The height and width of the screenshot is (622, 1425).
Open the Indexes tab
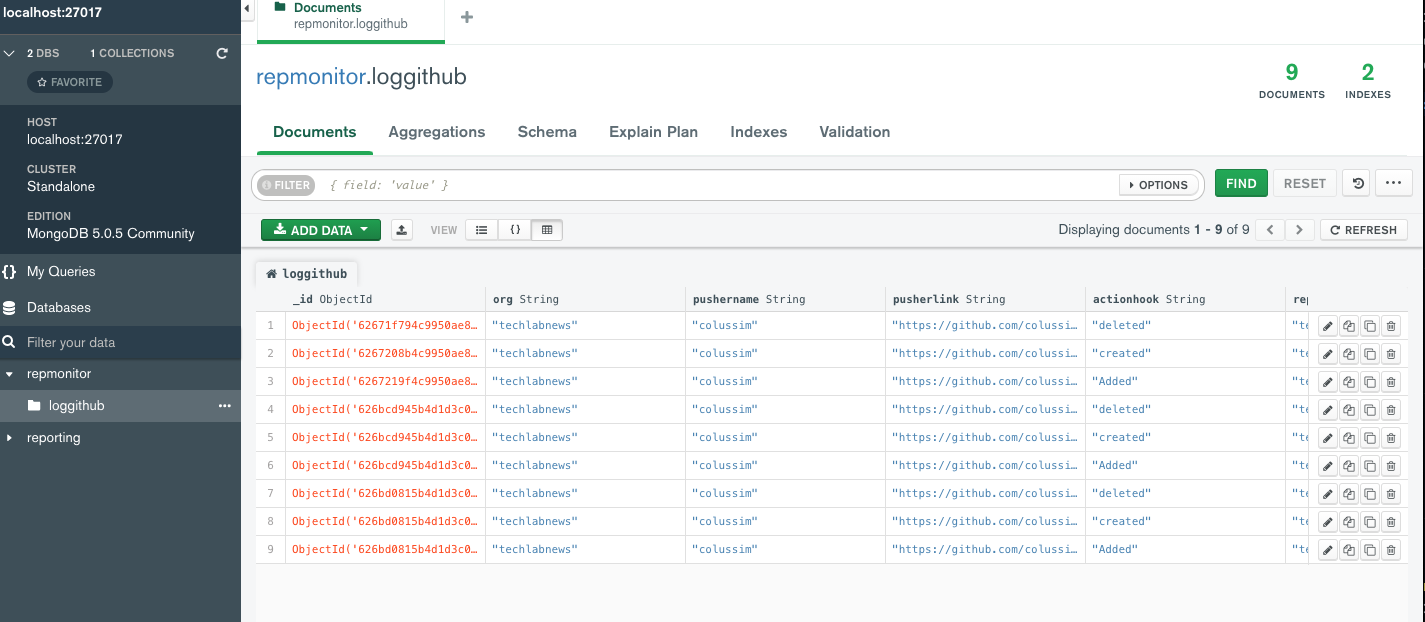coord(758,132)
